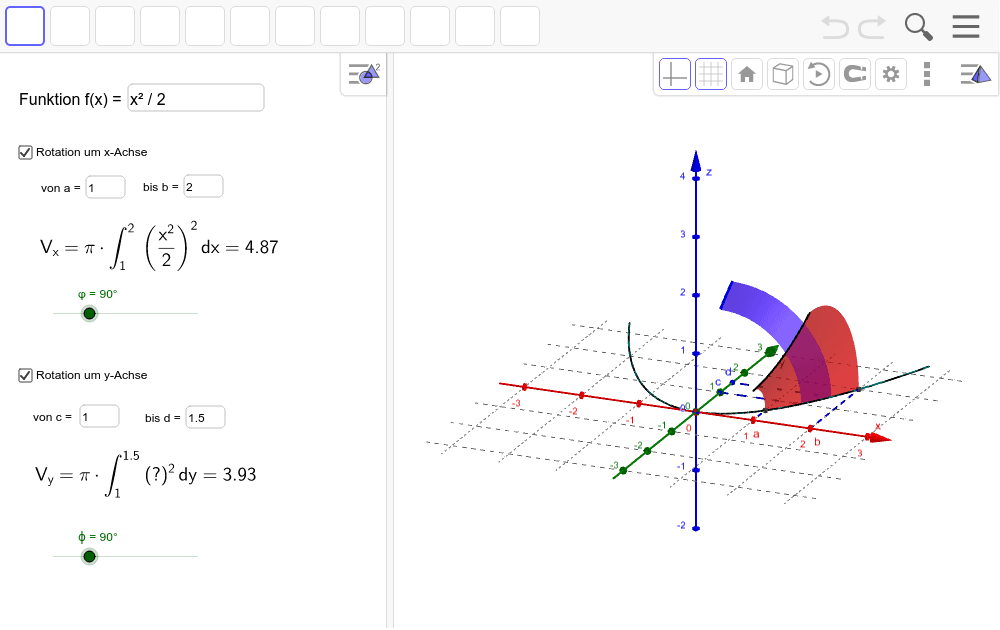Open the three-dot more options menu

(x=927, y=75)
